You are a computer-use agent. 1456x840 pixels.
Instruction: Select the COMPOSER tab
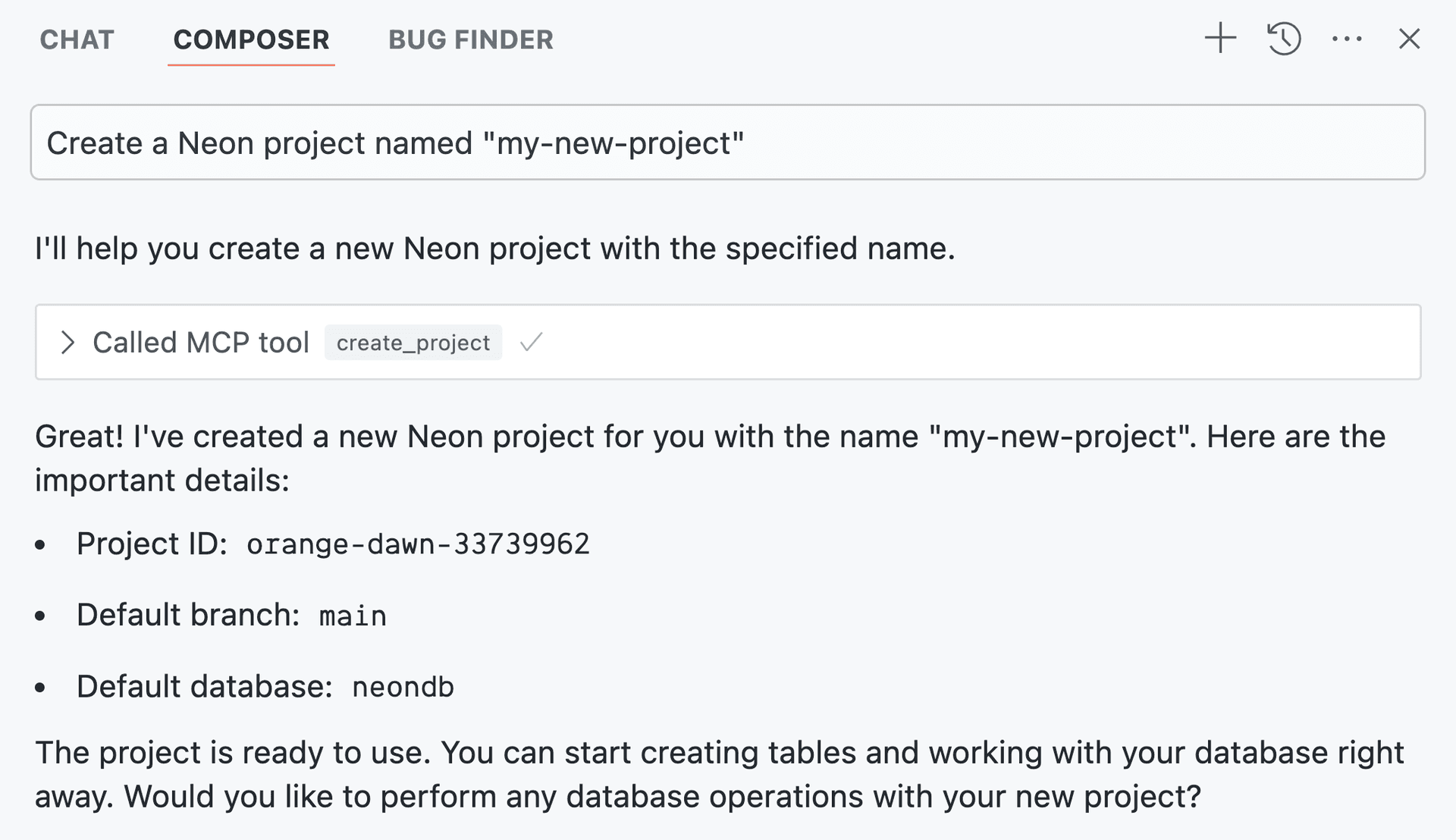point(251,39)
